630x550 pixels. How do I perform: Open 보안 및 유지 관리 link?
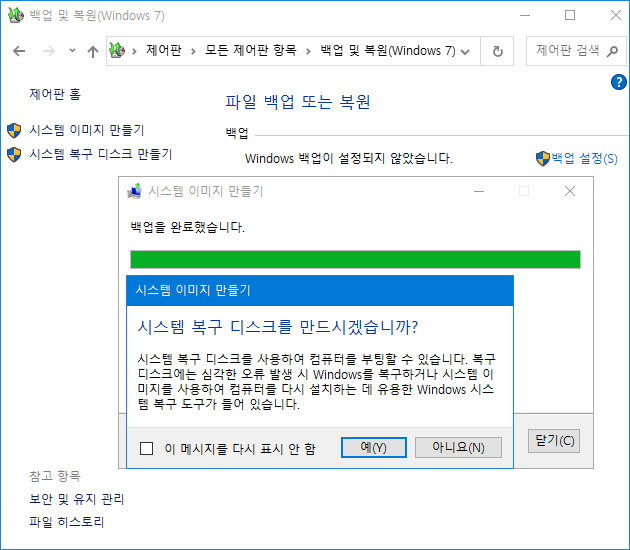pos(77,499)
